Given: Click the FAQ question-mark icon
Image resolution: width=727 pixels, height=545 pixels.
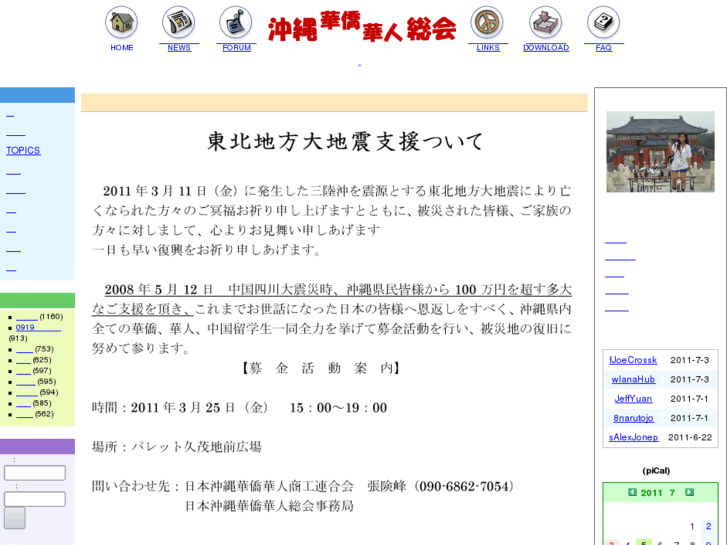Looking at the screenshot, I should coord(603,22).
